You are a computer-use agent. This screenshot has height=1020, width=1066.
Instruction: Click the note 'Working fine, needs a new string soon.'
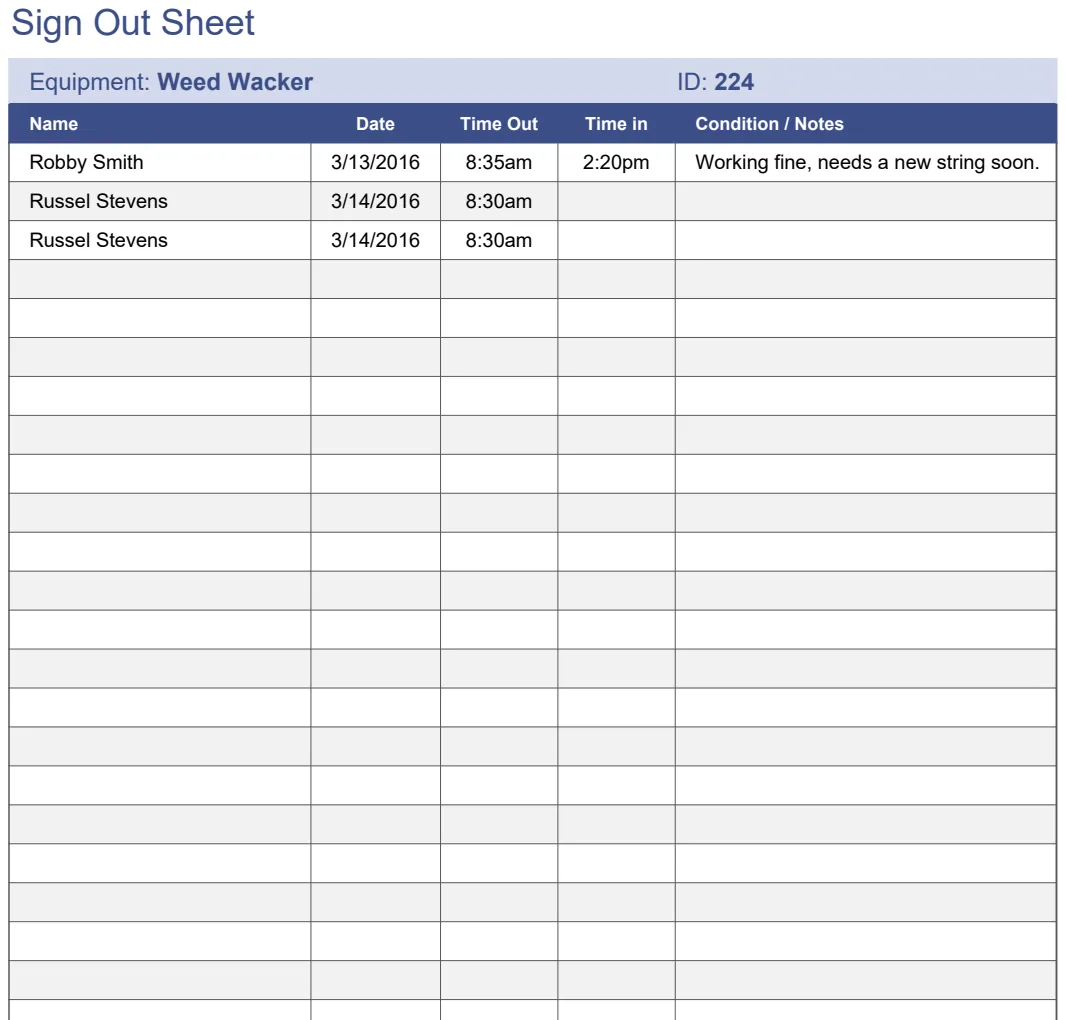coord(867,163)
